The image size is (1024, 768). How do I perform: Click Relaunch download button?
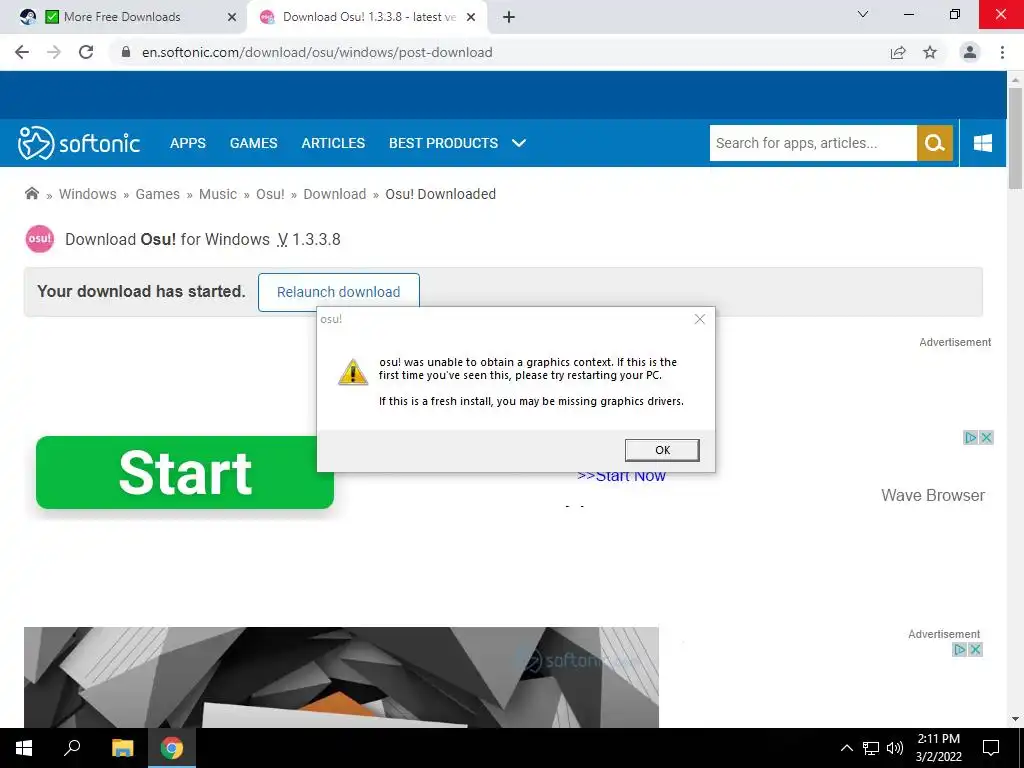(x=338, y=292)
